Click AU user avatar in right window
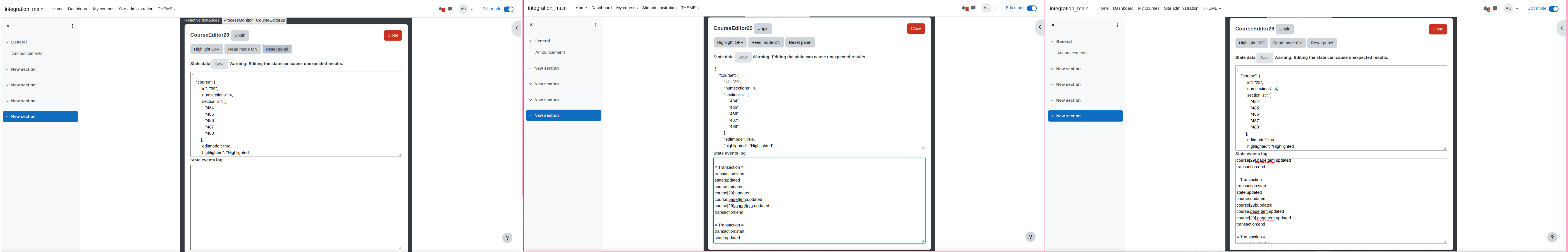Screen dimensions: 1568x252 click(1508, 8)
